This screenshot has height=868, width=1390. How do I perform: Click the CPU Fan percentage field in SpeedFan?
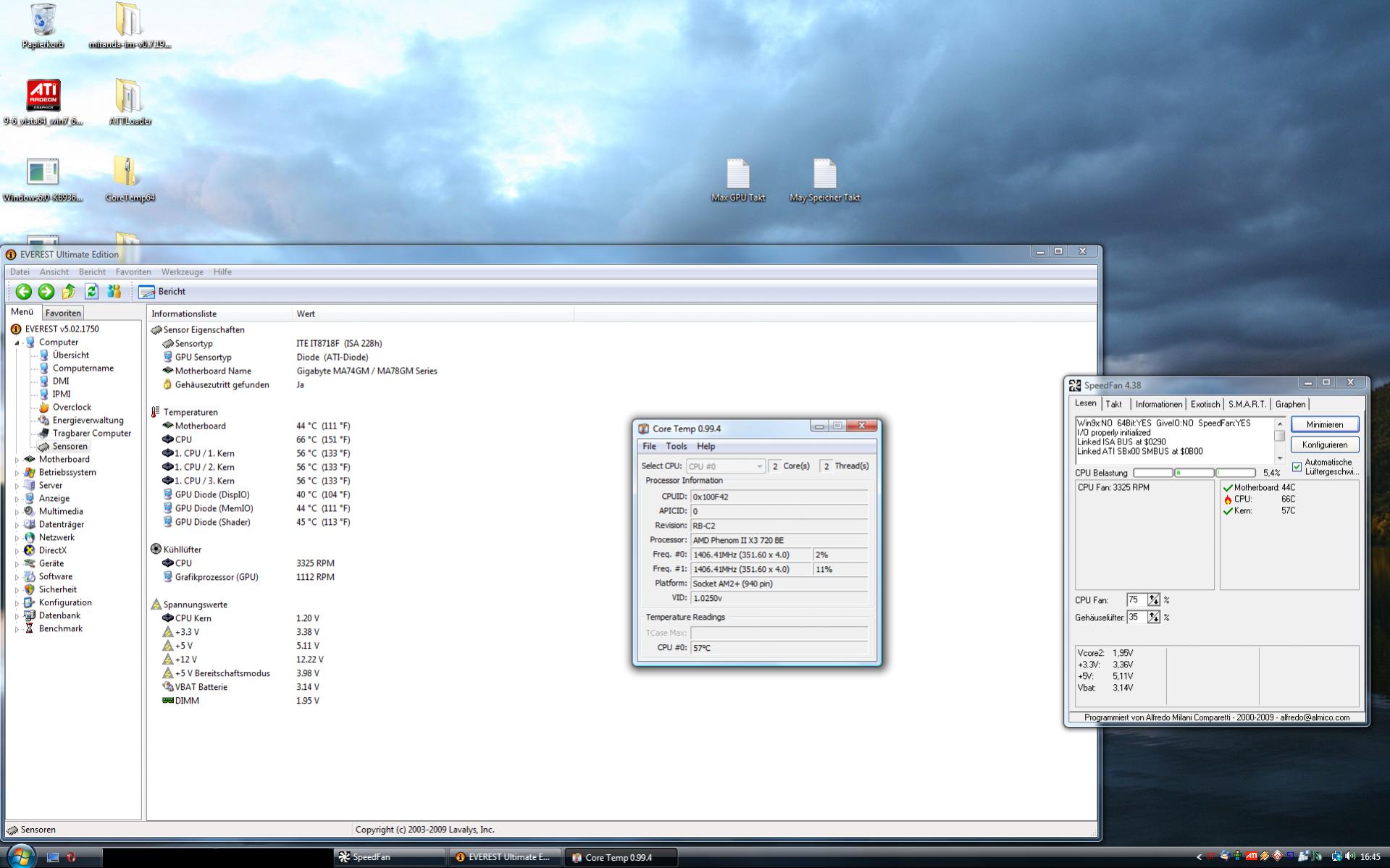[1136, 599]
